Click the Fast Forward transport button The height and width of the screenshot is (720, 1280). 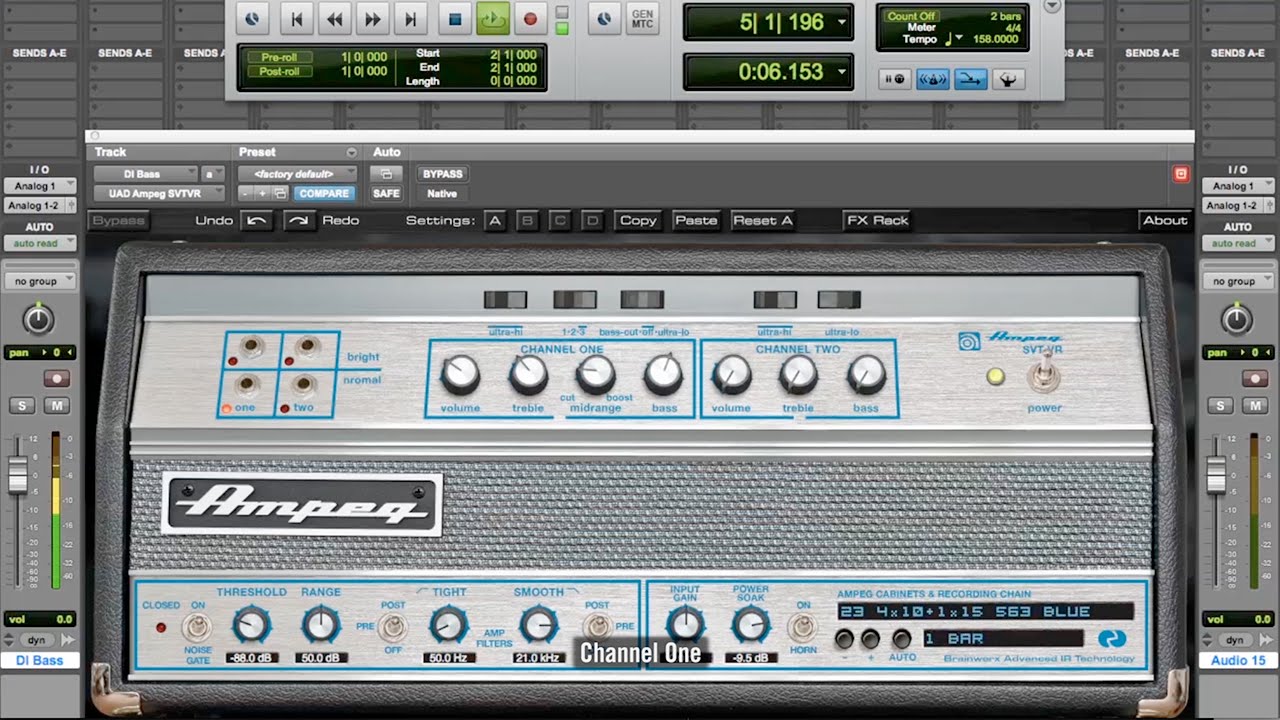(x=372, y=18)
